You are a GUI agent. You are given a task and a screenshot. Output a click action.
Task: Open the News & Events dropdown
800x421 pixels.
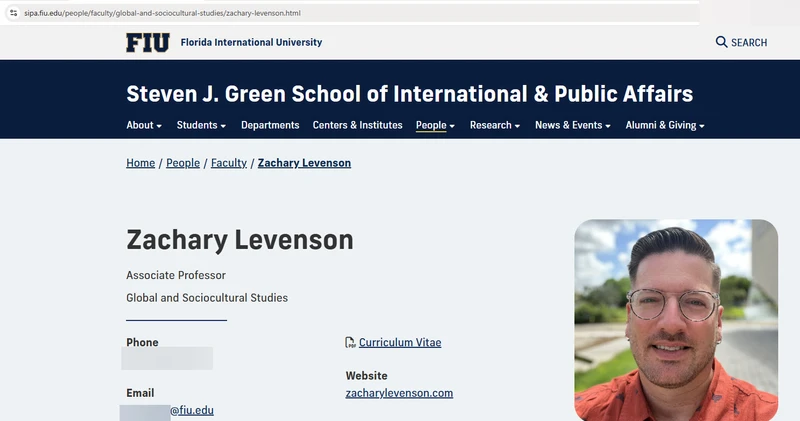click(572, 125)
